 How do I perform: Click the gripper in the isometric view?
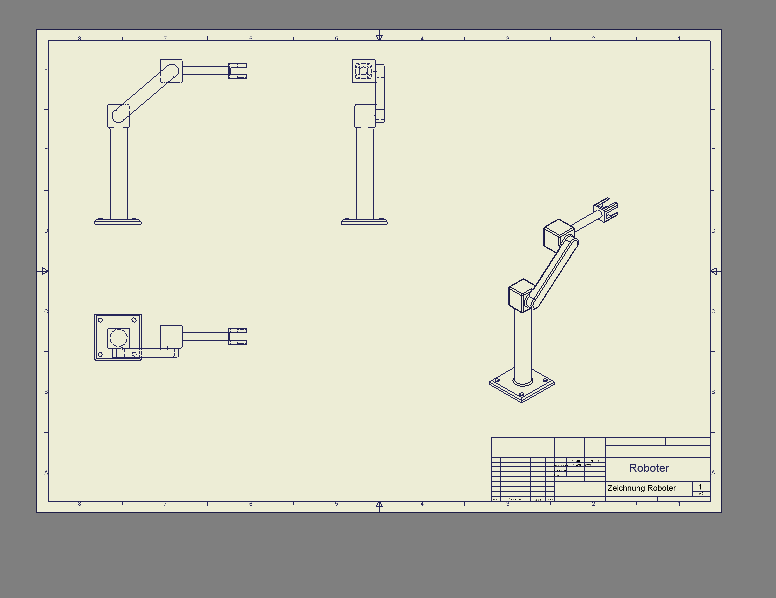pos(607,209)
